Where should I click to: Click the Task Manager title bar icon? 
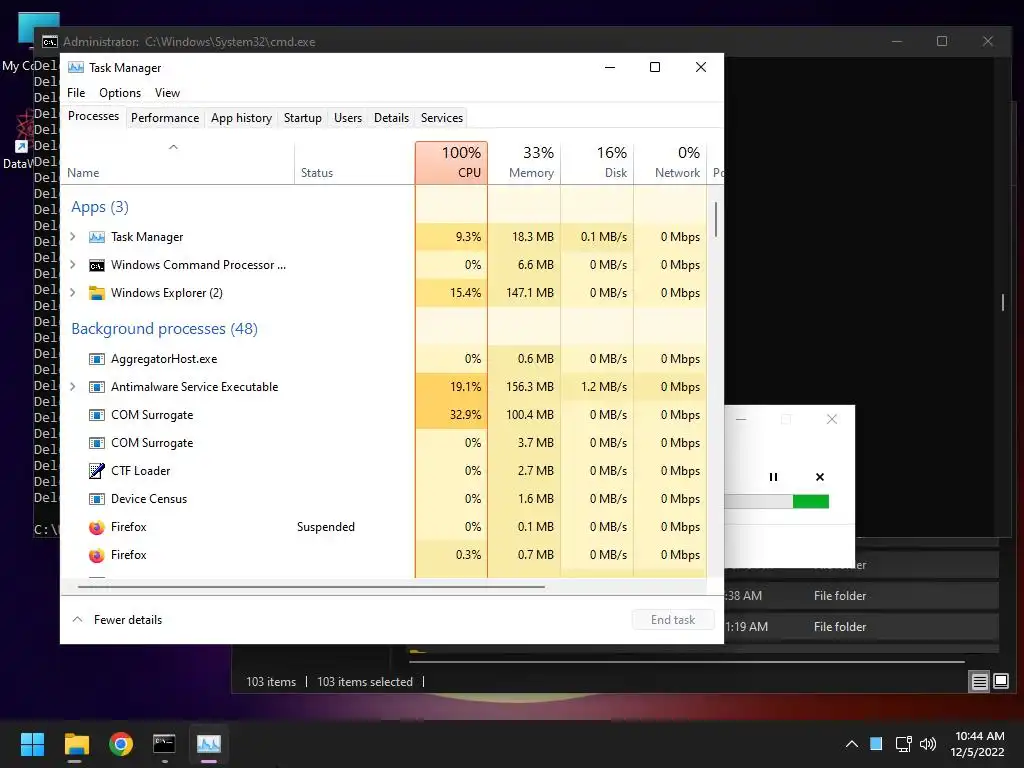click(76, 68)
